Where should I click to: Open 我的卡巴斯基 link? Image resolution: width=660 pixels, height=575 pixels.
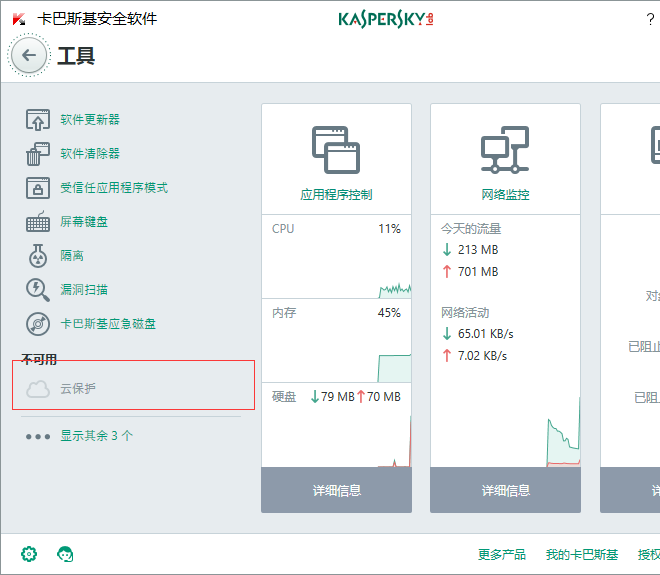[582, 554]
